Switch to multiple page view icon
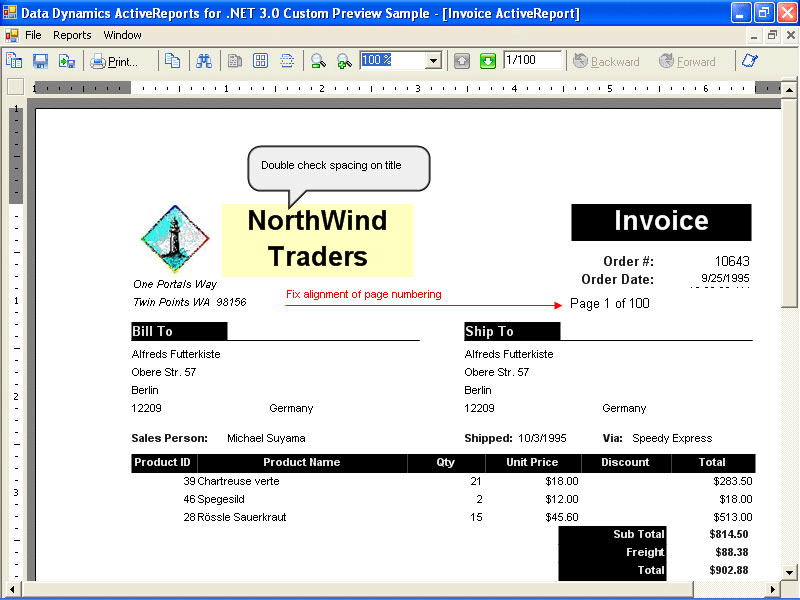 point(261,61)
